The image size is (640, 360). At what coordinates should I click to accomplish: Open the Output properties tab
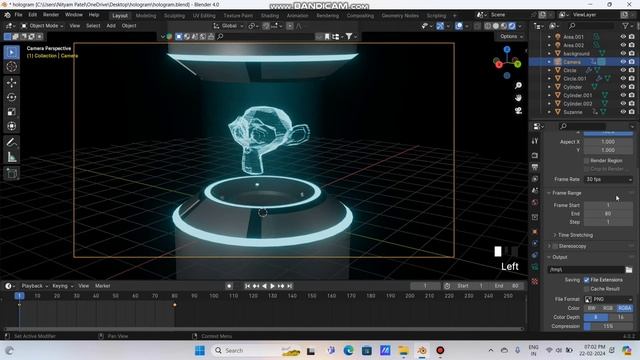tap(535, 167)
